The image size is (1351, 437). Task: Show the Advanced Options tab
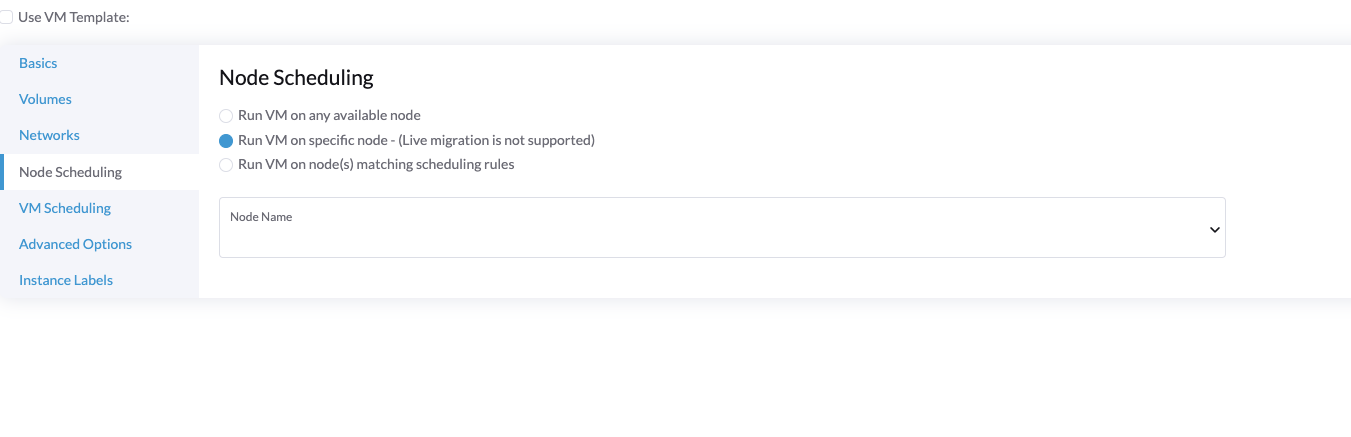[x=75, y=244]
